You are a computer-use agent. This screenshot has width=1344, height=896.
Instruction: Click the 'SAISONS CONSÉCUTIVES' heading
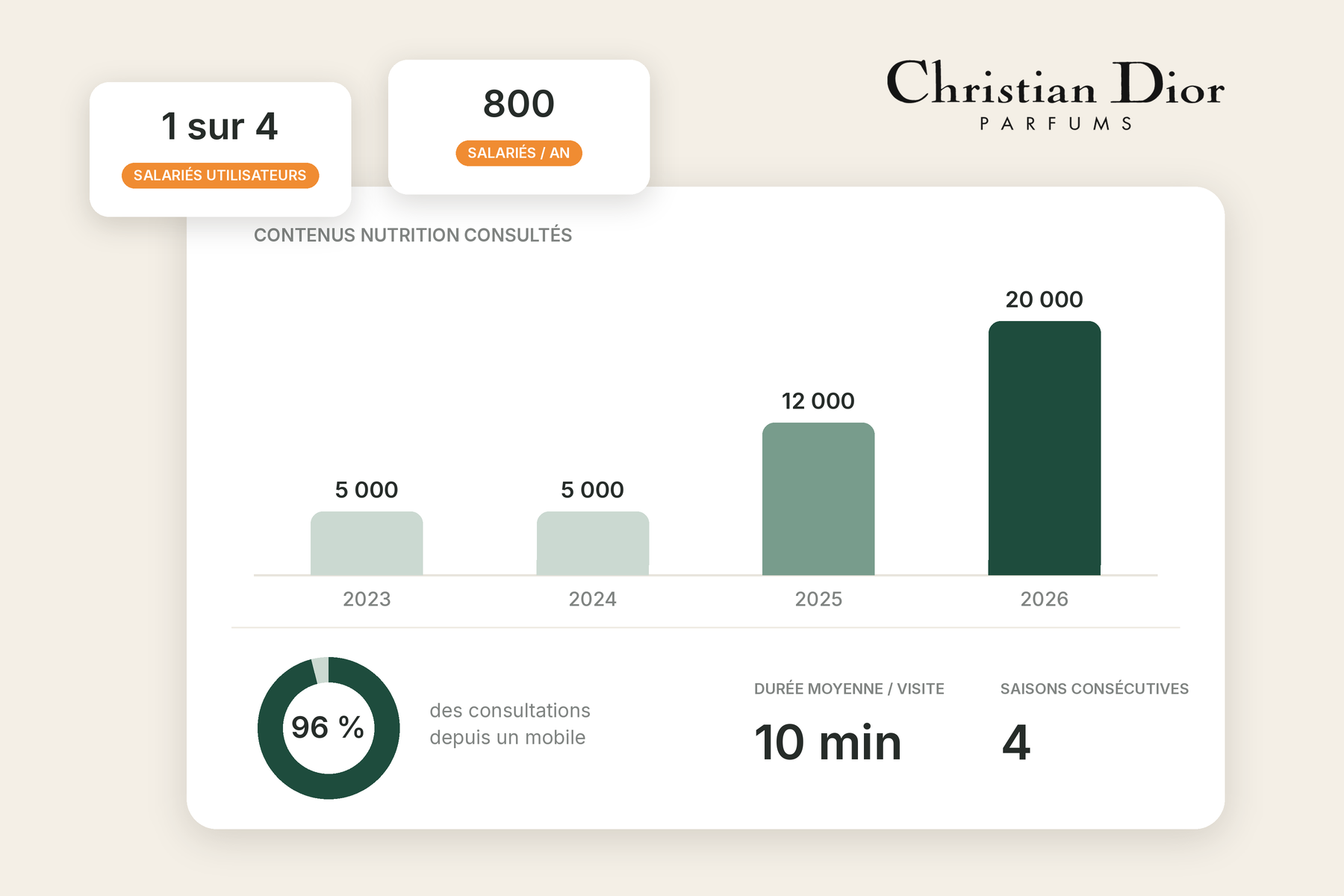click(x=1095, y=688)
